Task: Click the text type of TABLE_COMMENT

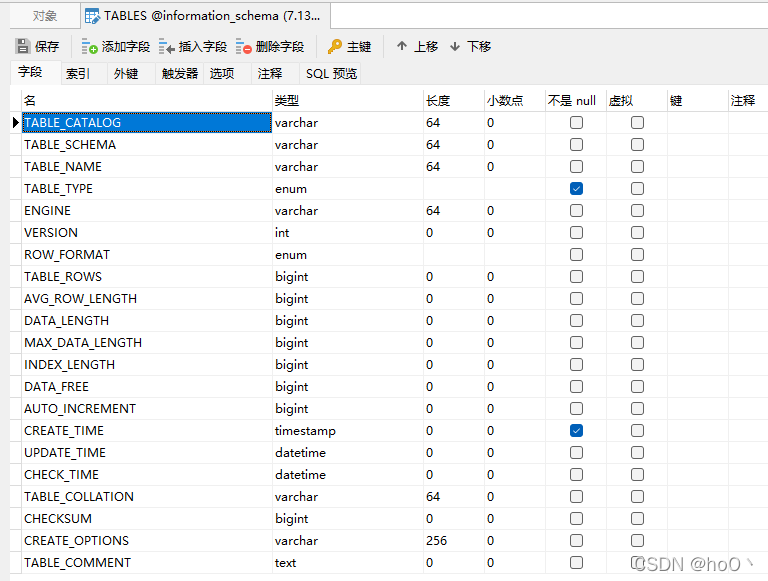Action: click(286, 562)
